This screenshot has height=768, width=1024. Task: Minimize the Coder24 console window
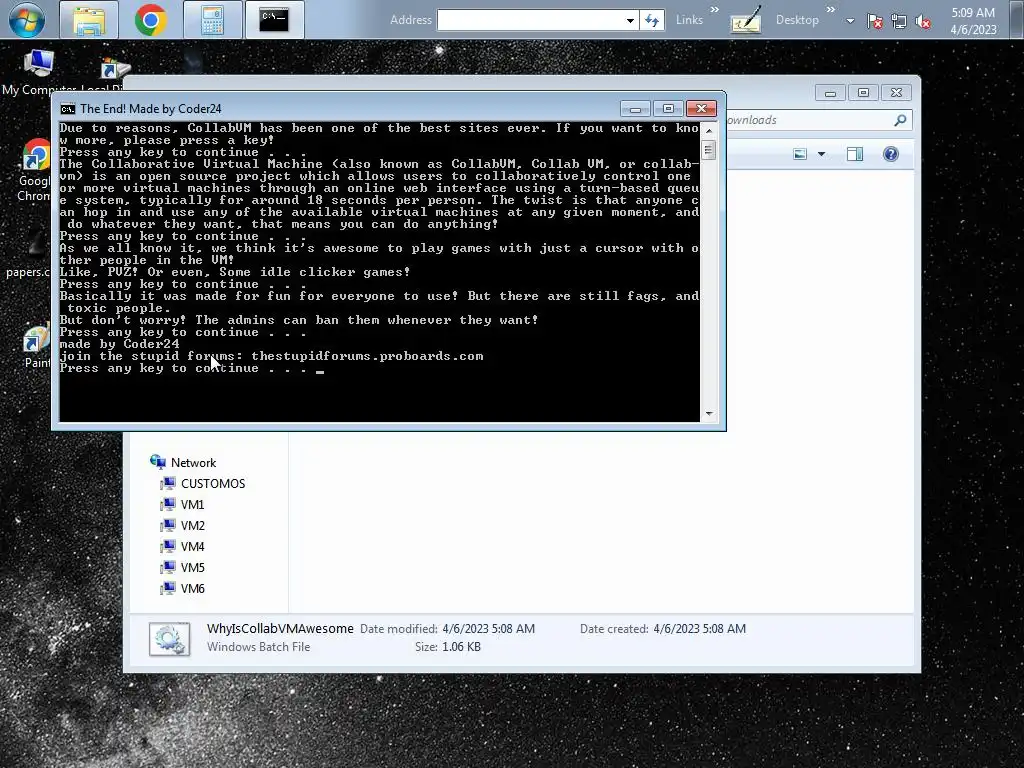[635, 108]
